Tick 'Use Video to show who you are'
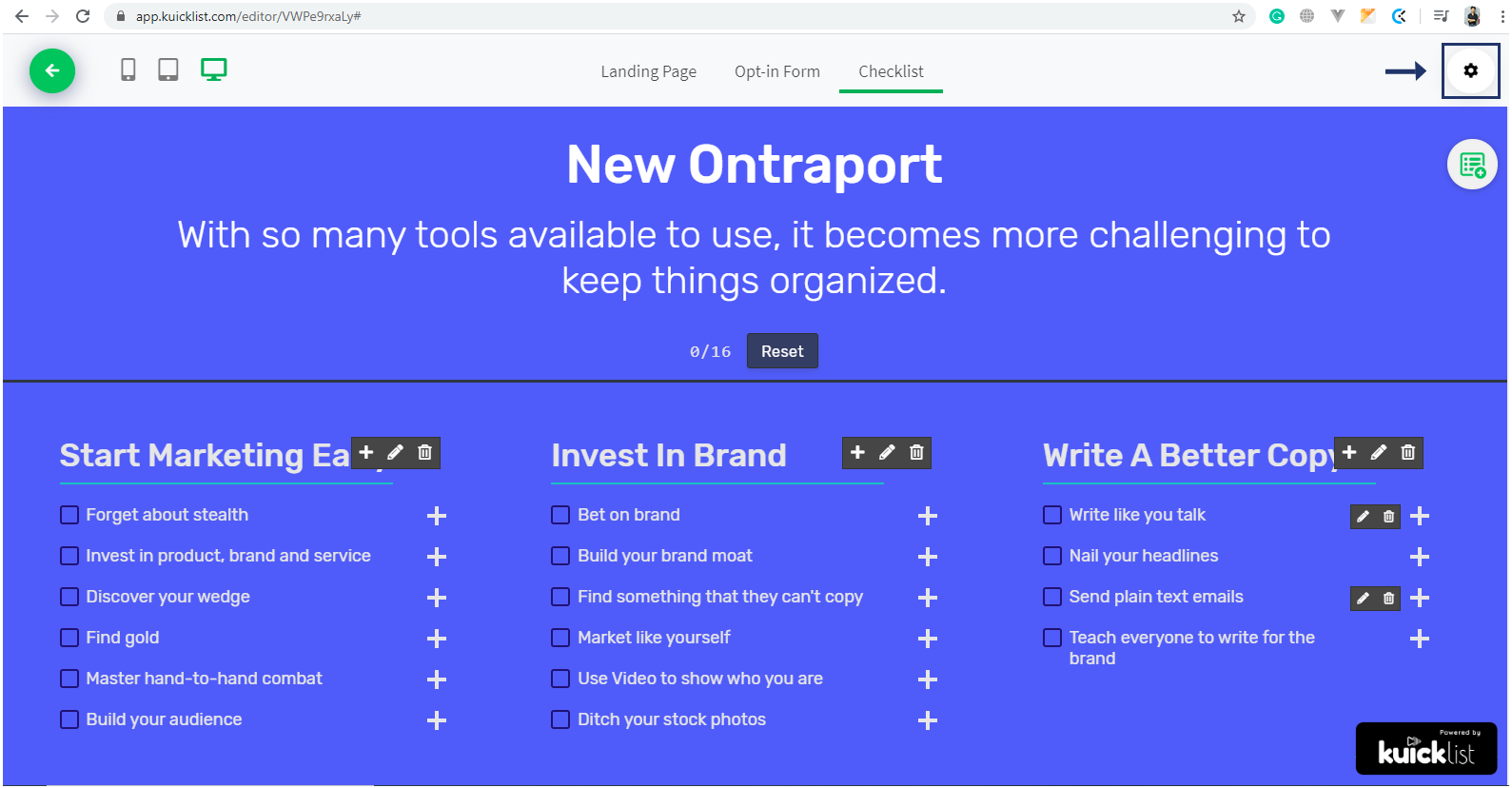This screenshot has width=1512, height=788. click(x=560, y=679)
